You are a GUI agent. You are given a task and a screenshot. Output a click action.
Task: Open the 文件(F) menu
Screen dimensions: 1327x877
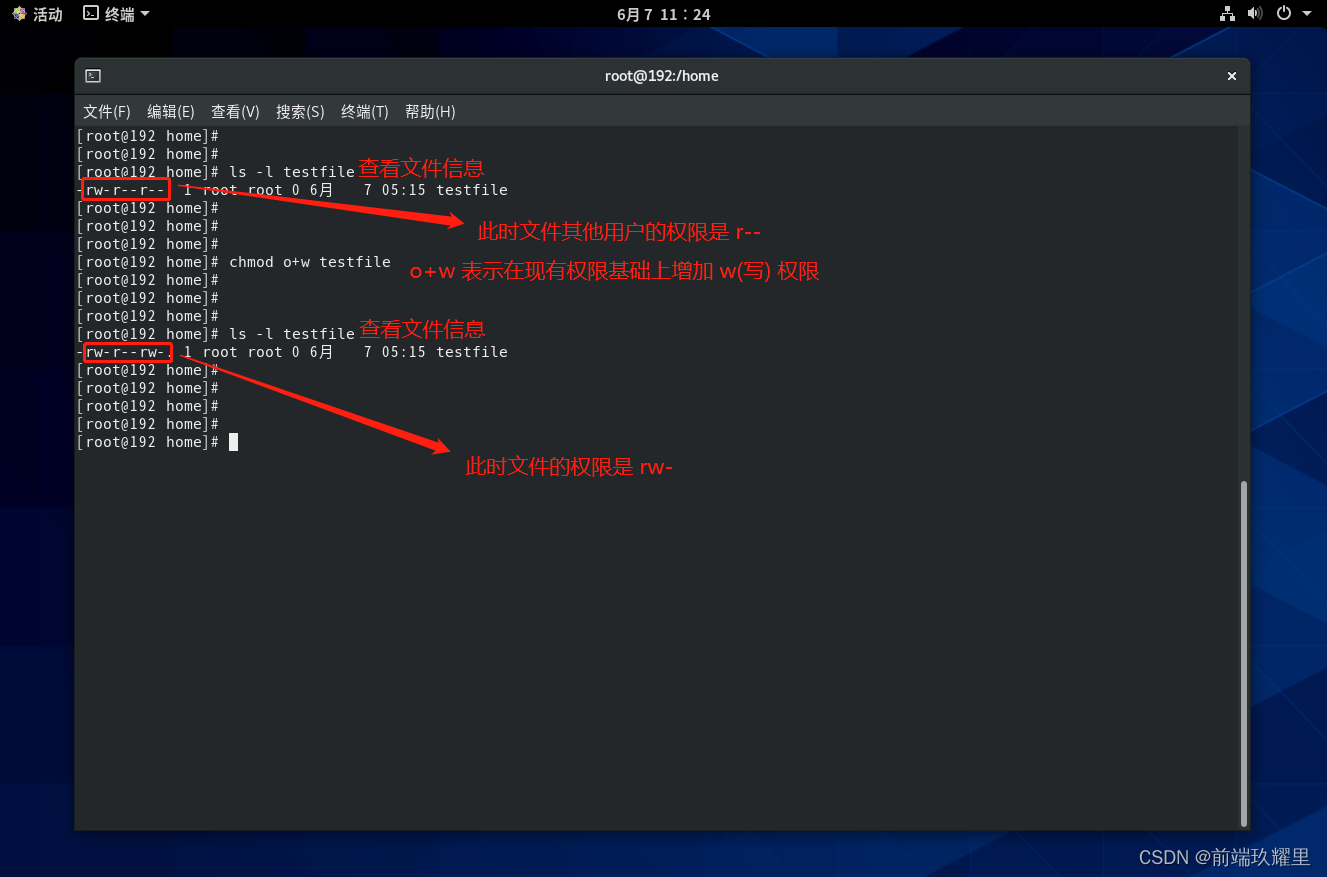[107, 112]
